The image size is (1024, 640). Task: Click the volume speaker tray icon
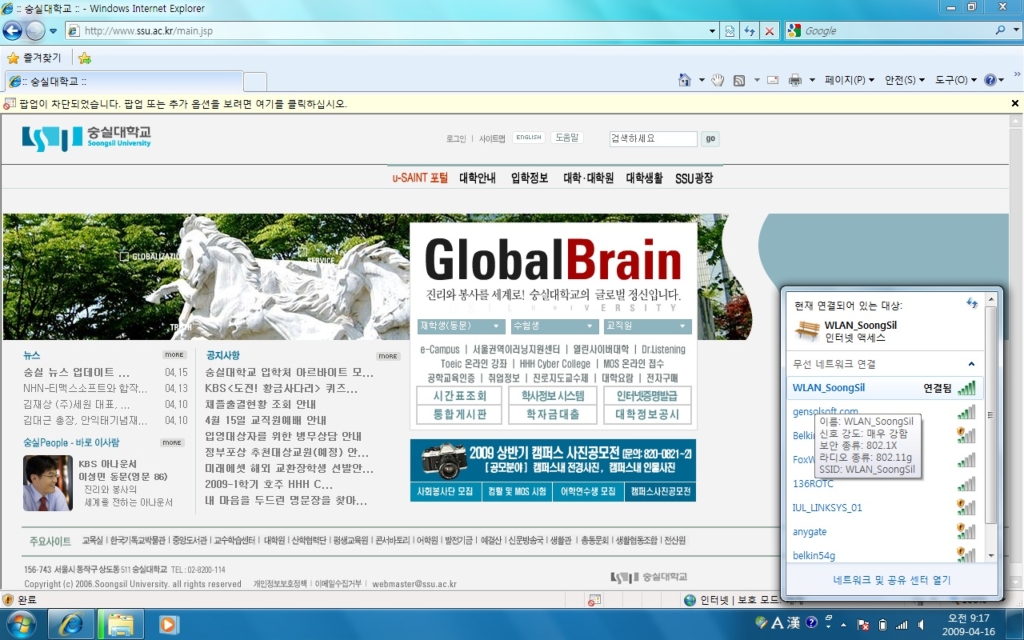point(921,625)
